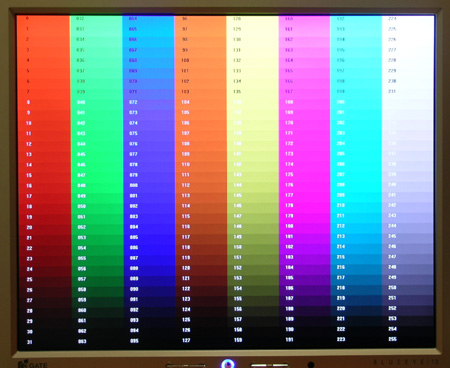
Task: Select the swatch labeled 063
Action: 98,341
